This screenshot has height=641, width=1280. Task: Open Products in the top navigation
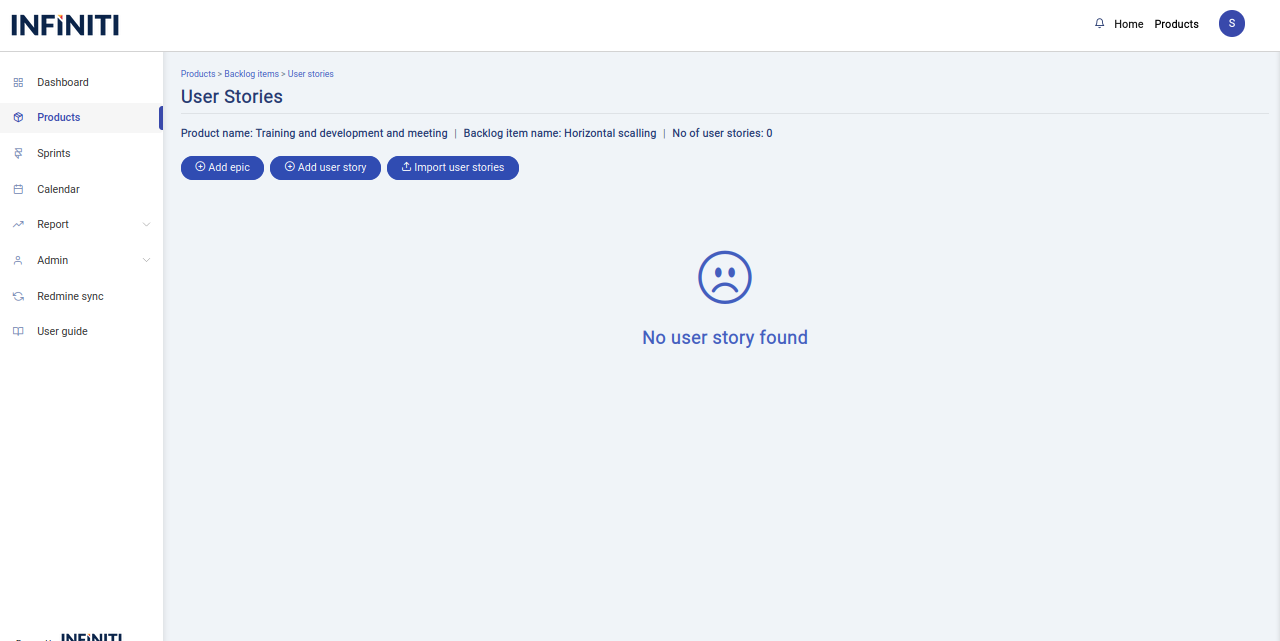pyautogui.click(x=1176, y=24)
